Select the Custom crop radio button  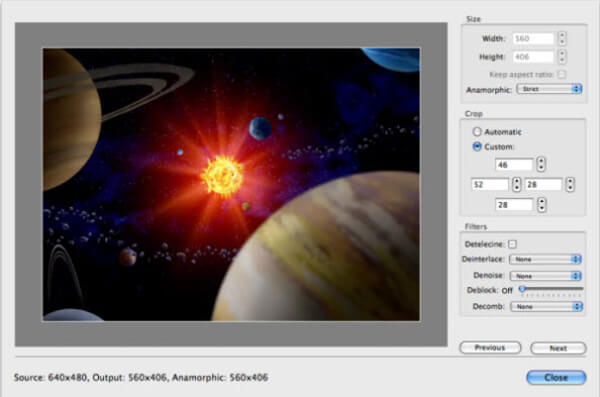pos(477,147)
